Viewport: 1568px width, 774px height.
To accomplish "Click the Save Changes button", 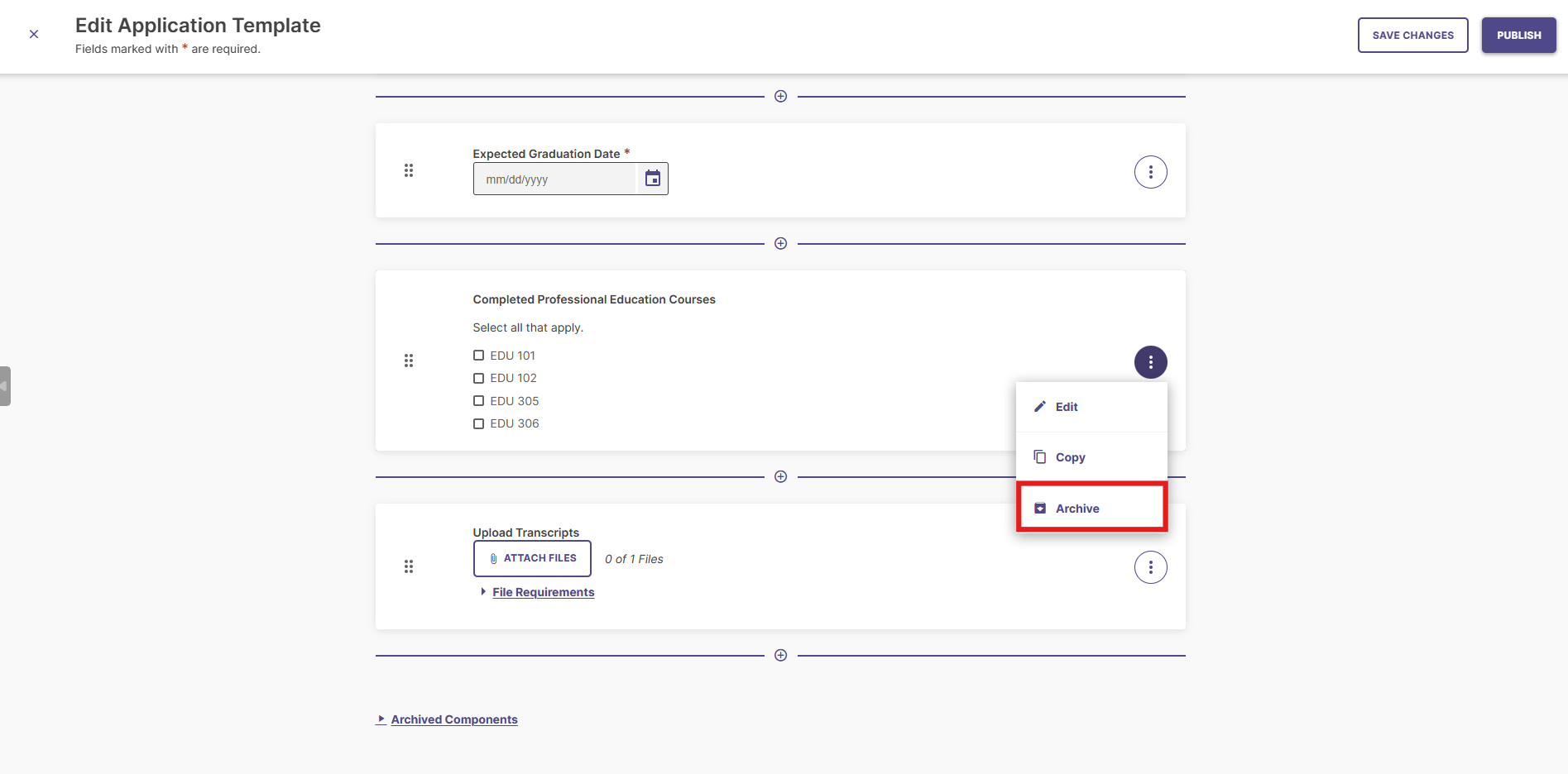I will pos(1412,36).
